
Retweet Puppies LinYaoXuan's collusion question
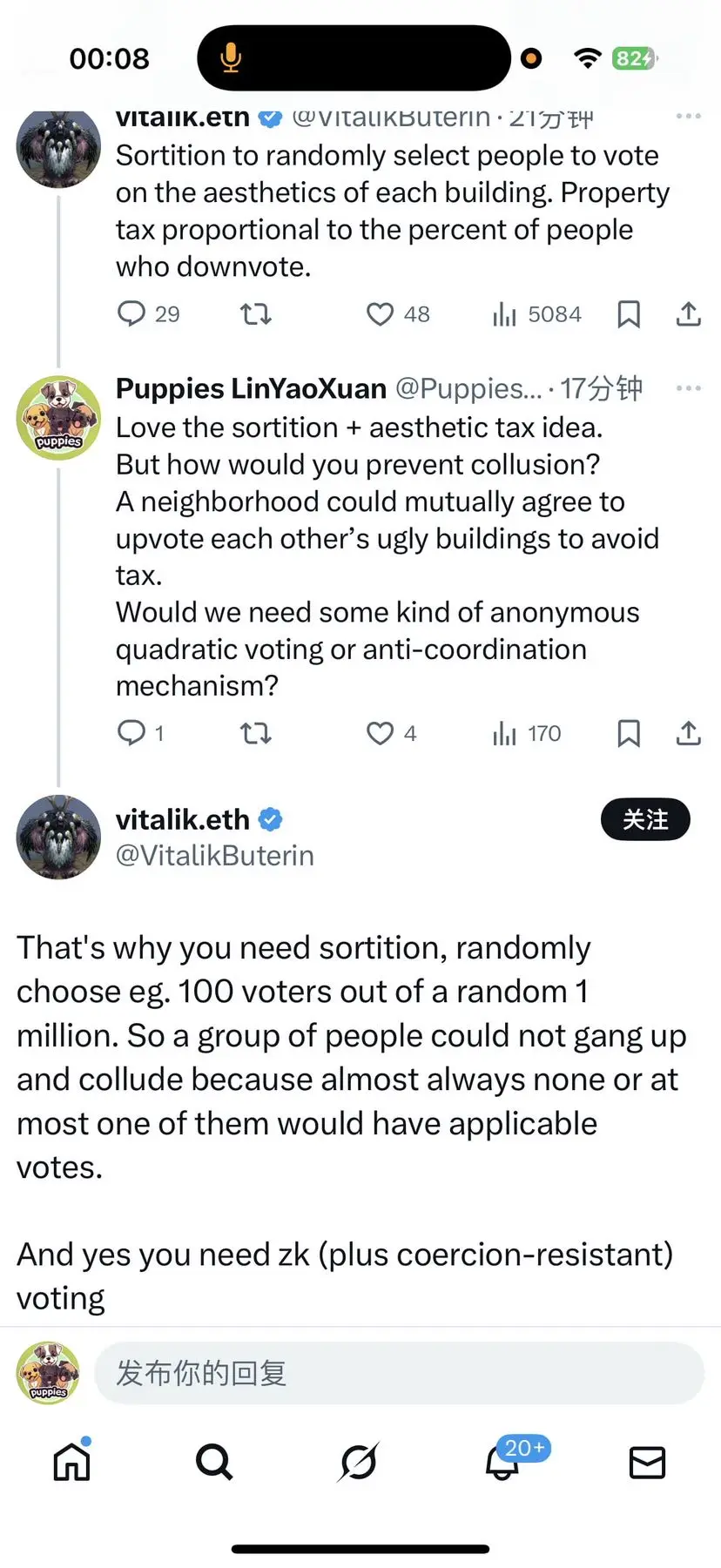[256, 733]
